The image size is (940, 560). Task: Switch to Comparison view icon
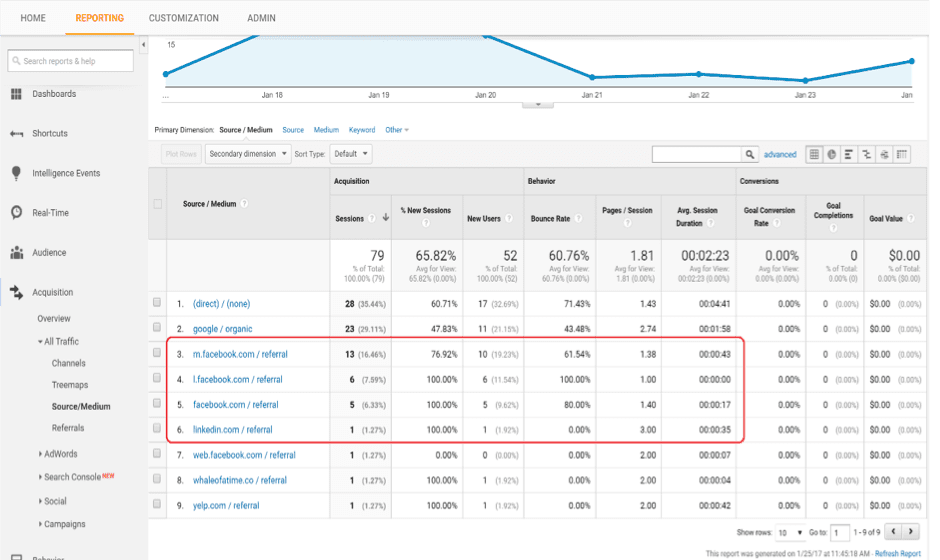866,155
